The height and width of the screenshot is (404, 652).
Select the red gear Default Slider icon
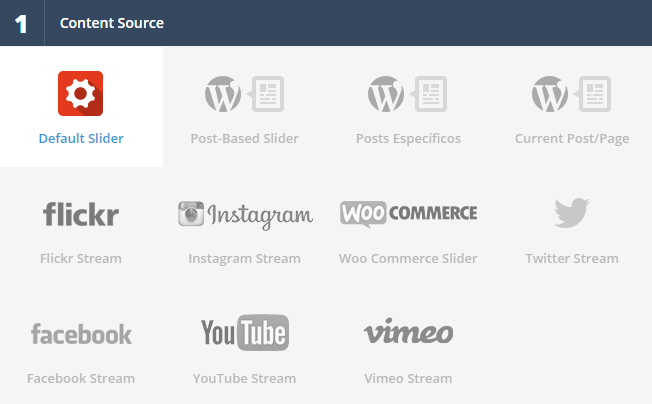pos(80,94)
